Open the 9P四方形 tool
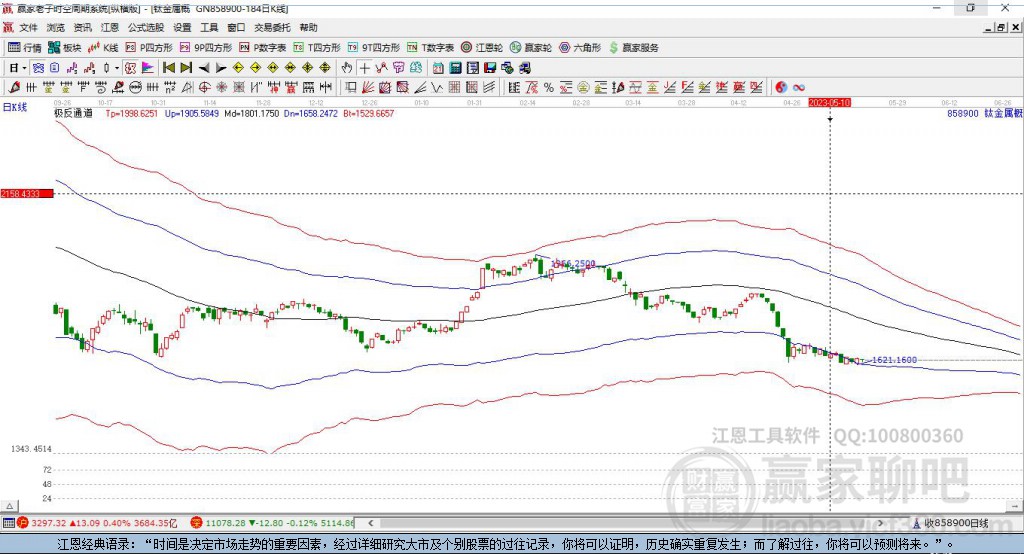 click(x=206, y=48)
